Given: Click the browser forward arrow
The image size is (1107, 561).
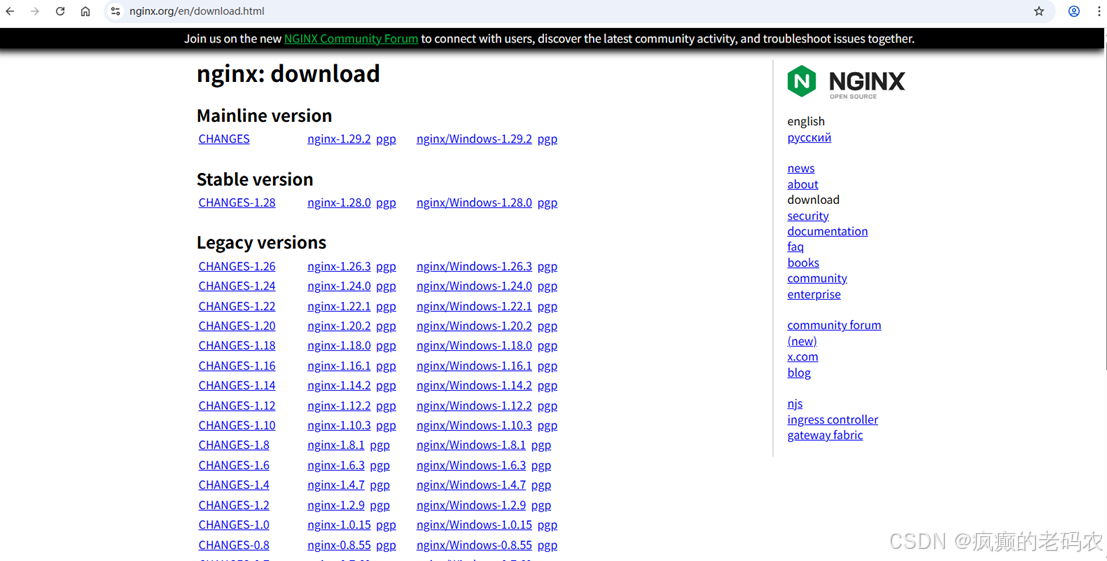Looking at the screenshot, I should 35,11.
